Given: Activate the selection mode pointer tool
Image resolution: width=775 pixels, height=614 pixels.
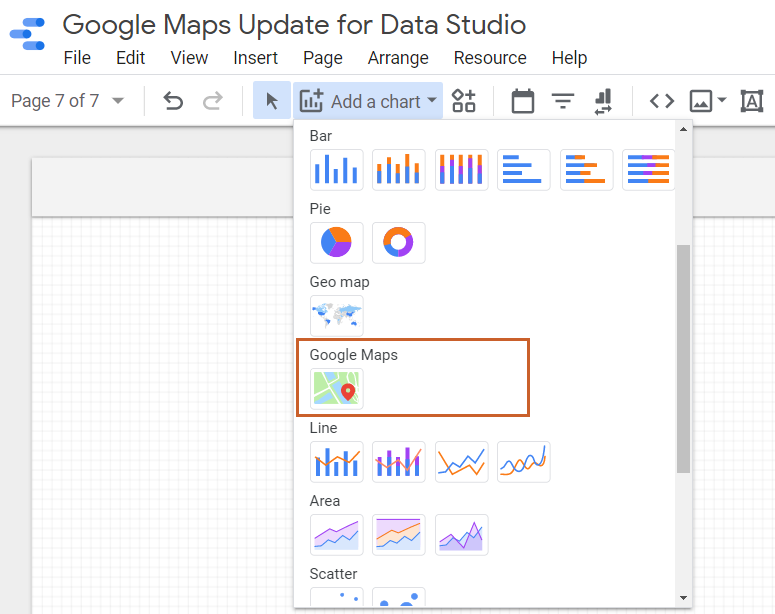Looking at the screenshot, I should [272, 101].
